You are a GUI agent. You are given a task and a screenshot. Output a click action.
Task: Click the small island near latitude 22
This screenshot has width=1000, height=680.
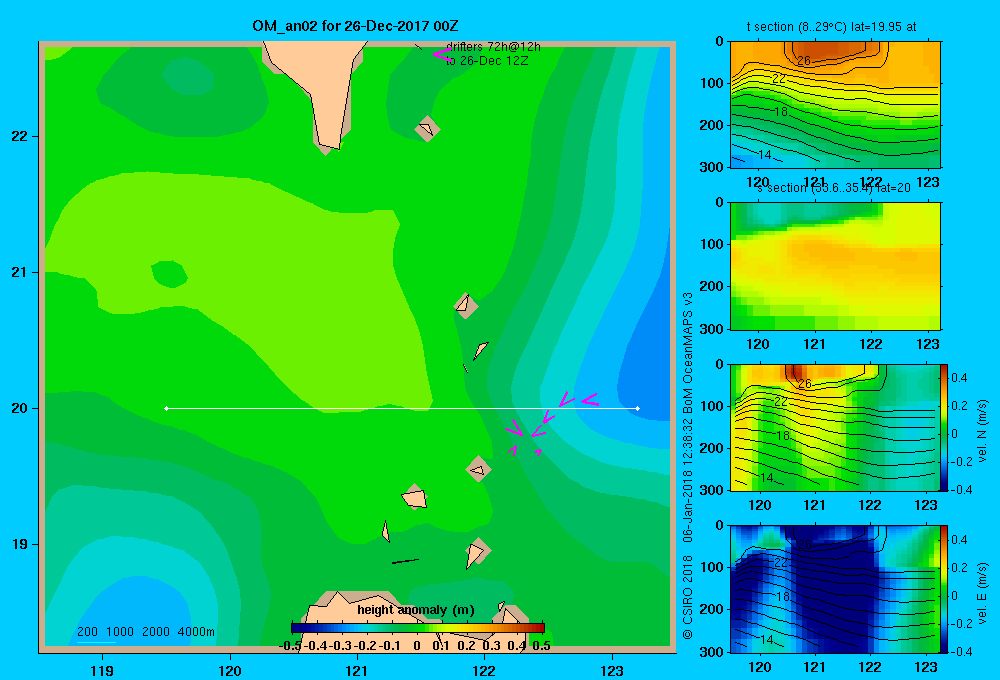coord(427,129)
